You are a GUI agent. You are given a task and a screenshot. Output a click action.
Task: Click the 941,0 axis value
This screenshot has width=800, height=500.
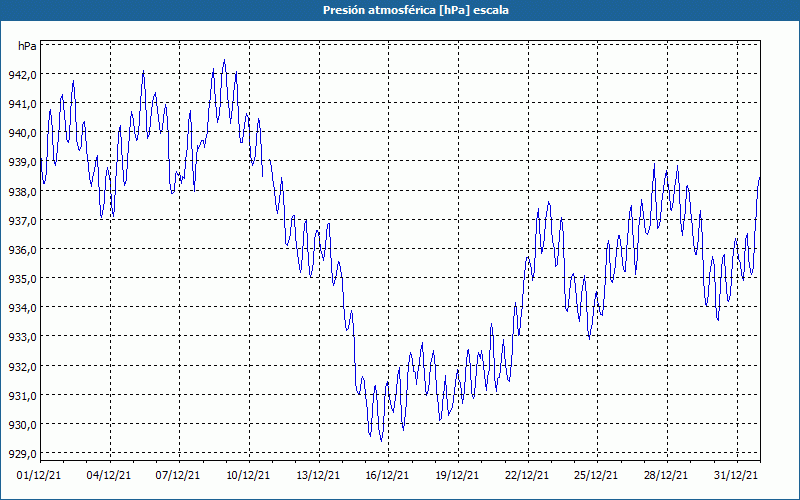pyautogui.click(x=22, y=104)
